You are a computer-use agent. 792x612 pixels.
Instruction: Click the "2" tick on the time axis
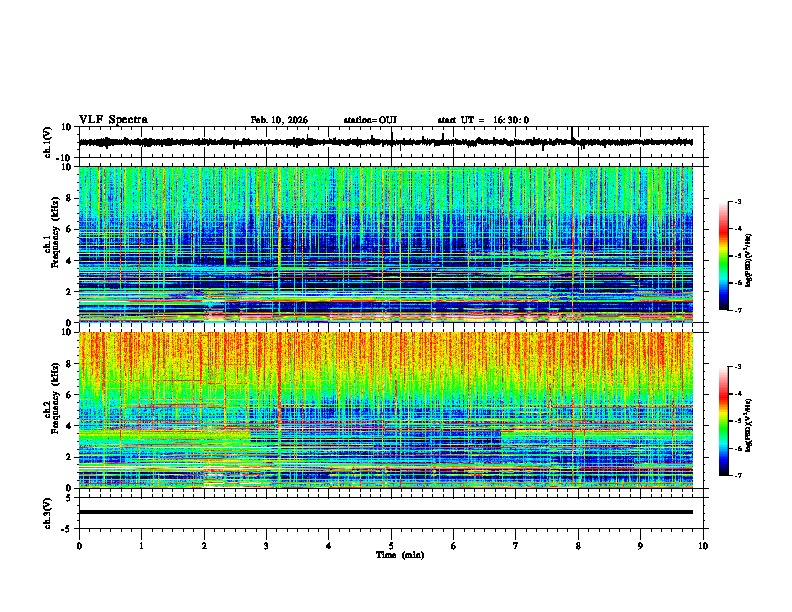(204, 546)
